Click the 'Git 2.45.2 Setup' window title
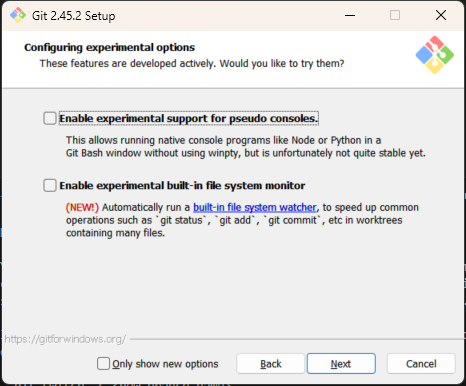This screenshot has width=466, height=386. tap(74, 16)
